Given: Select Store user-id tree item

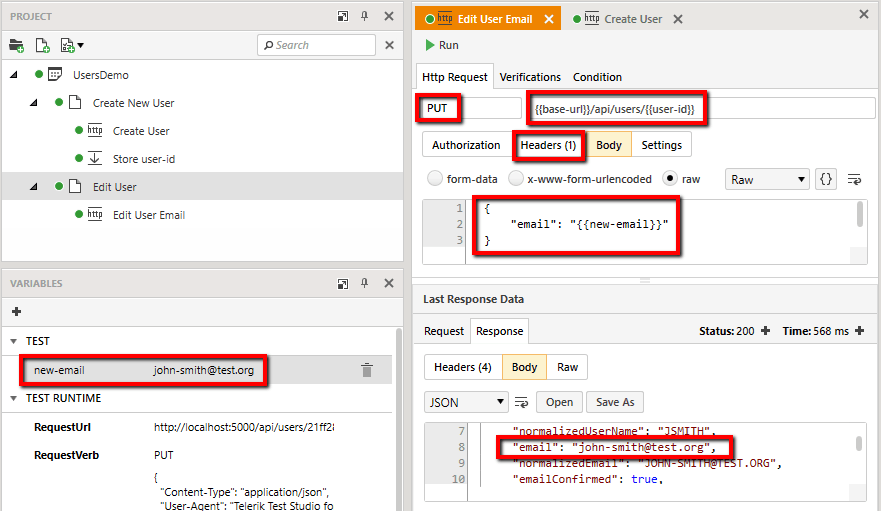Looking at the screenshot, I should point(144,159).
